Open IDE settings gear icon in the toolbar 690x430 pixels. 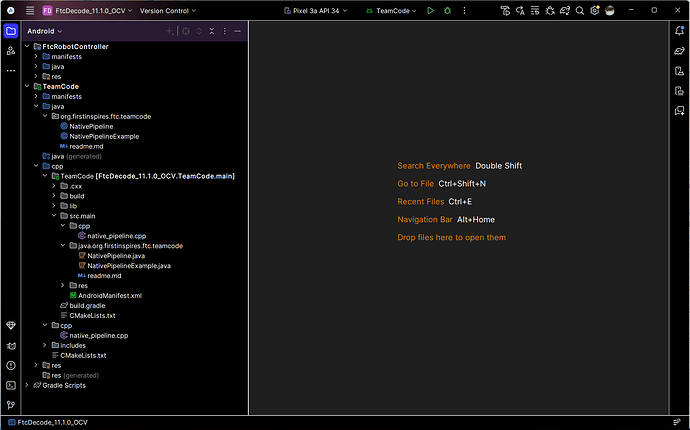(595, 11)
